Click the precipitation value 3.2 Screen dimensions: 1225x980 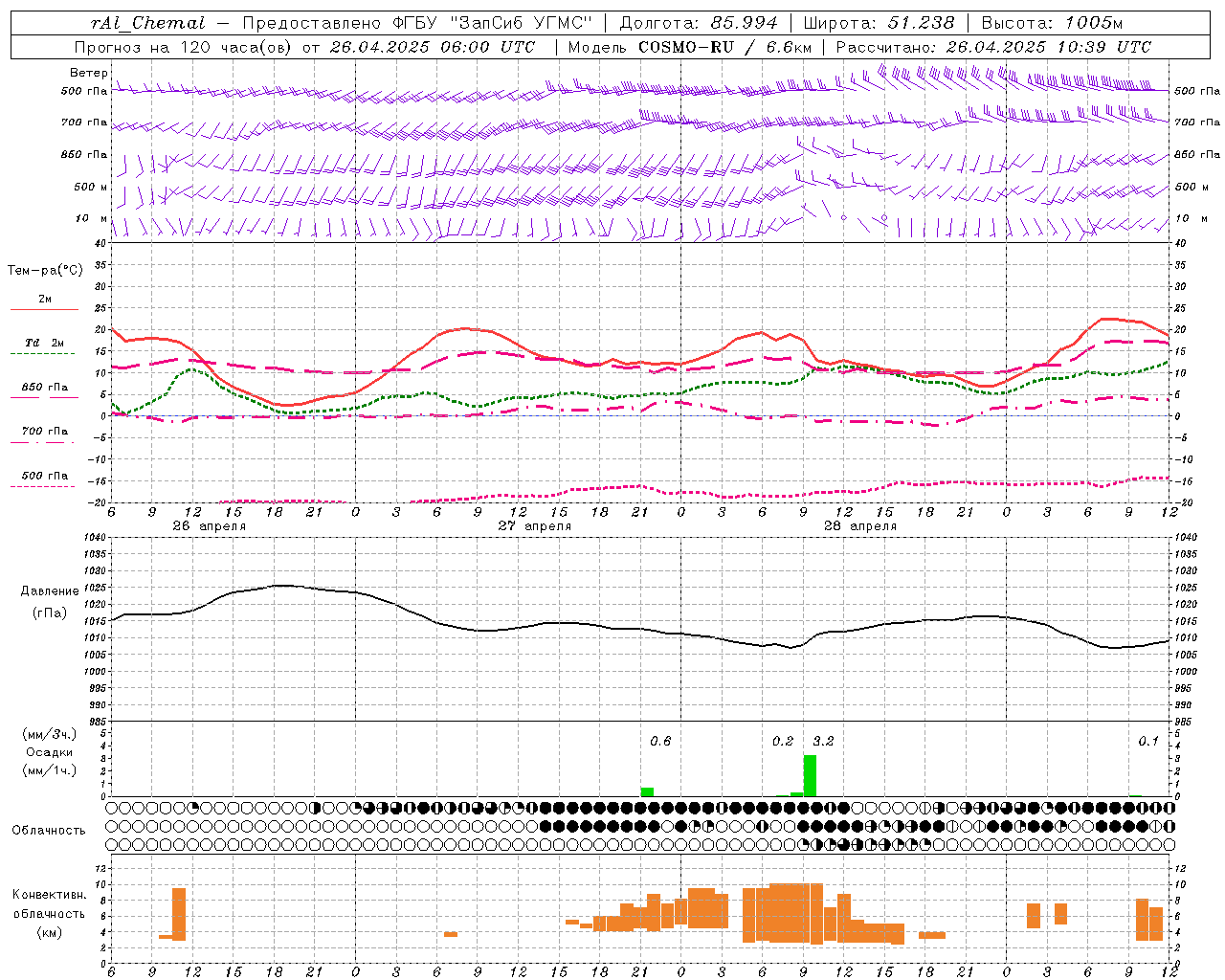[823, 741]
